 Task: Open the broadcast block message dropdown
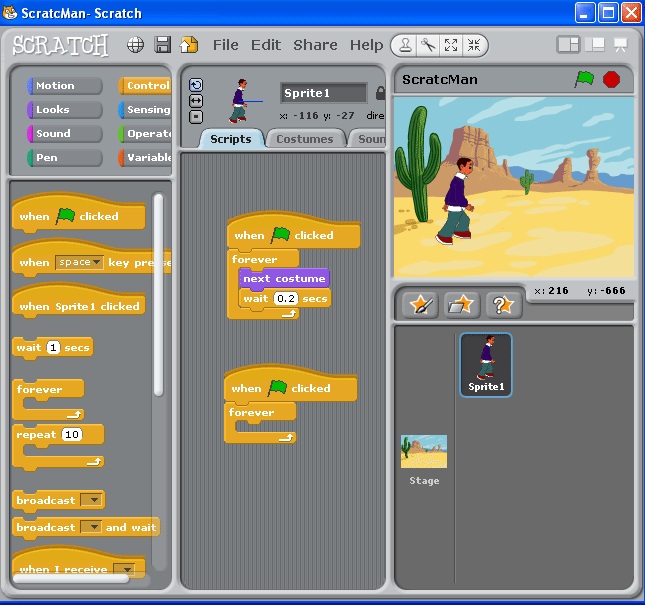point(91,500)
